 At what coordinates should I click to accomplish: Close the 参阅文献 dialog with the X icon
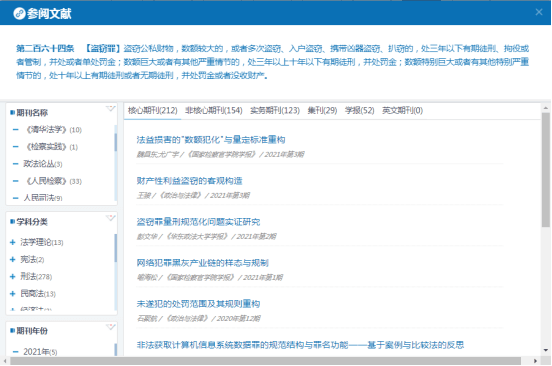539,12
